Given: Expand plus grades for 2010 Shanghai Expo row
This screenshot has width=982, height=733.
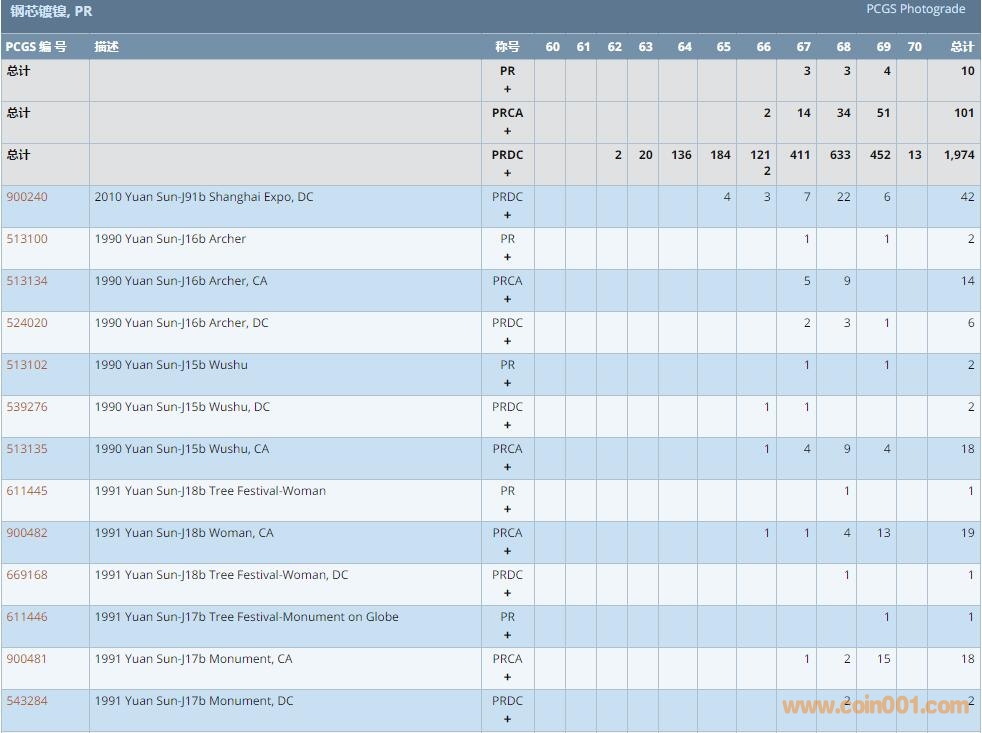Looking at the screenshot, I should pyautogui.click(x=507, y=215).
